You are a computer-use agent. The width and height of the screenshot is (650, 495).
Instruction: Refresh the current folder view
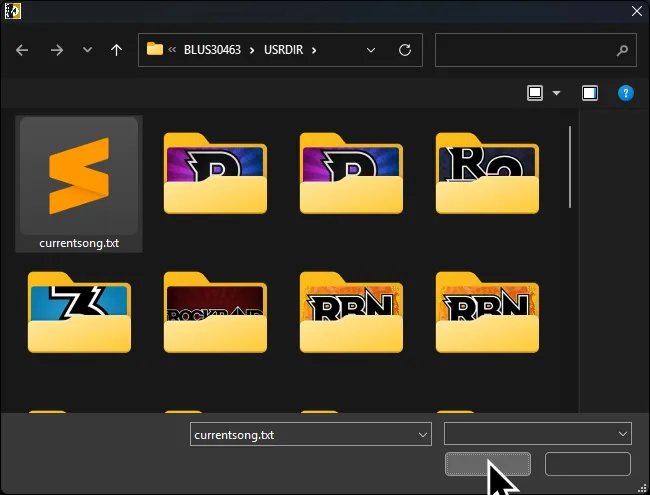coord(405,50)
